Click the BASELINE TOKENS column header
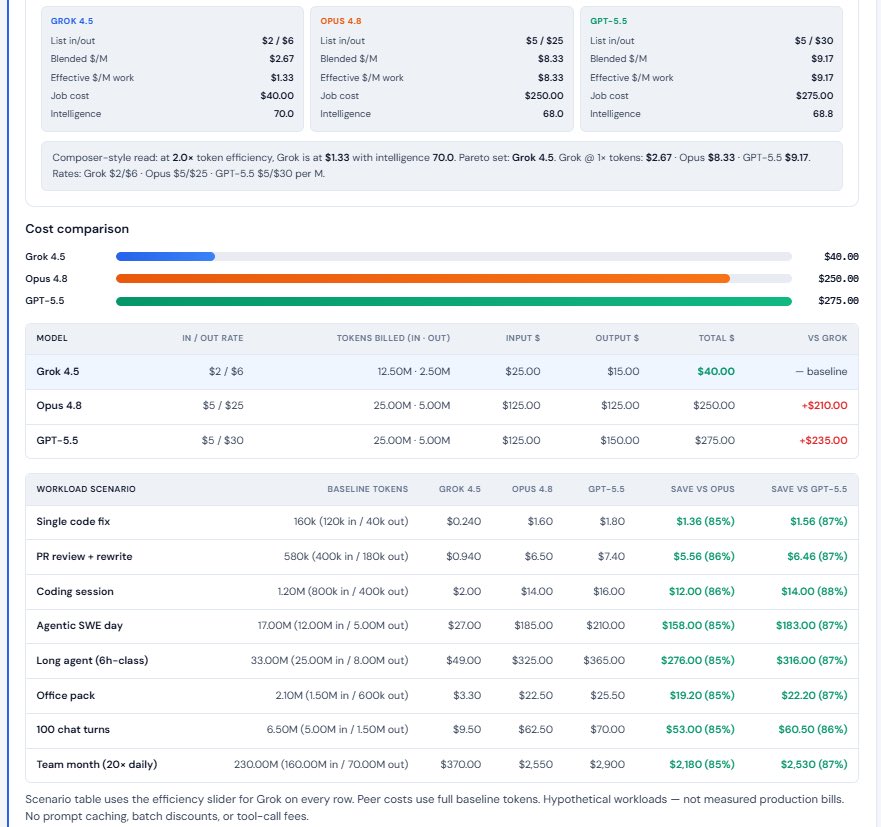881x827 pixels. pos(367,489)
